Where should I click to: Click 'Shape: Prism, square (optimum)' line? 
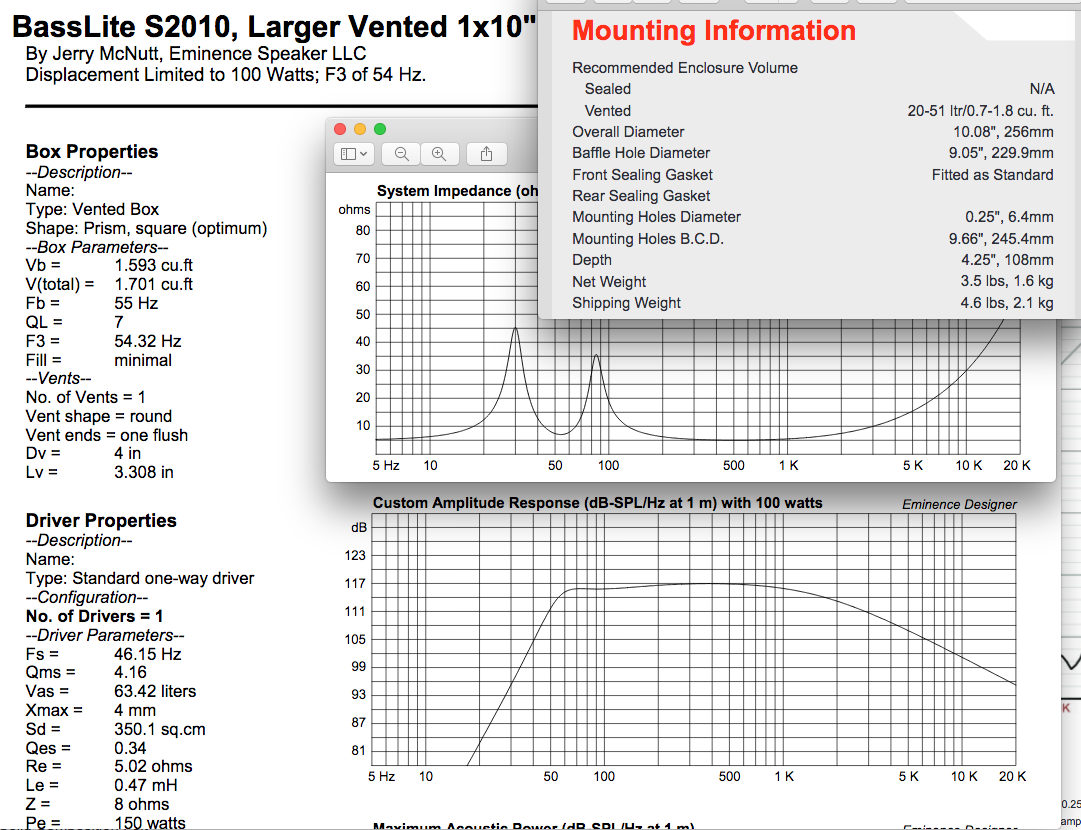click(x=146, y=228)
